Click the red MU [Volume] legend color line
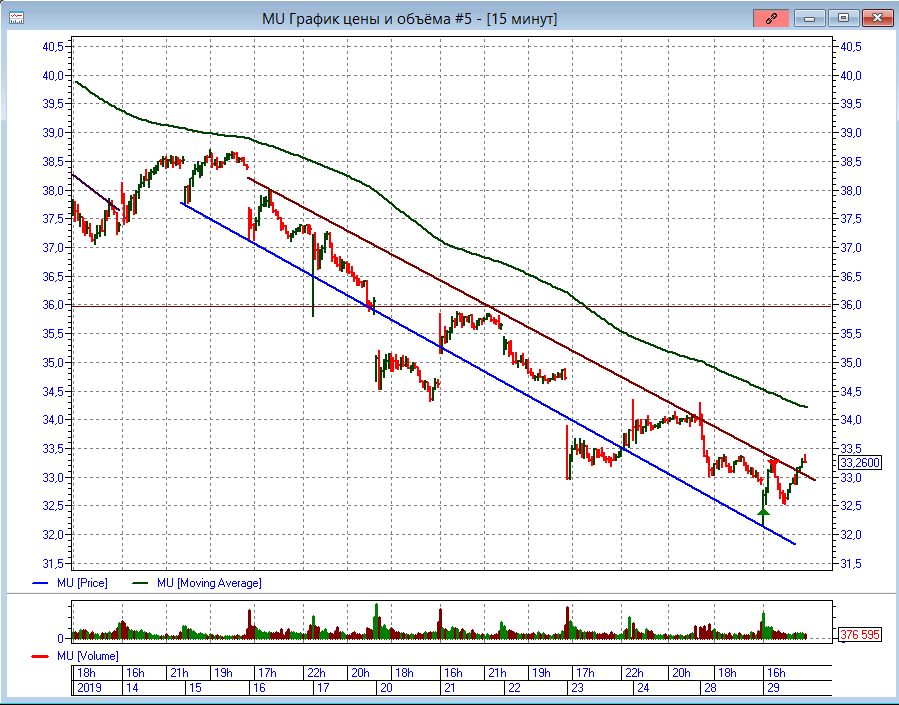The image size is (899, 705). [40, 656]
